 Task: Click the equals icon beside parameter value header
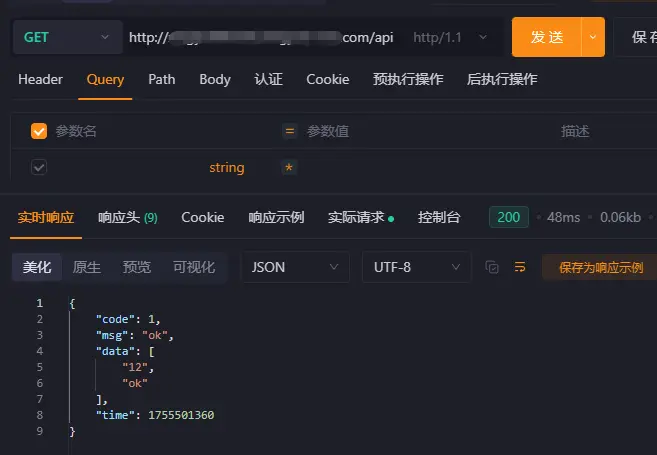[290, 131]
